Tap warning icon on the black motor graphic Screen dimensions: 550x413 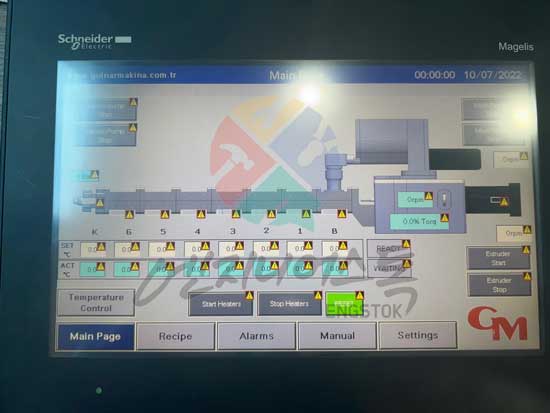point(504,202)
